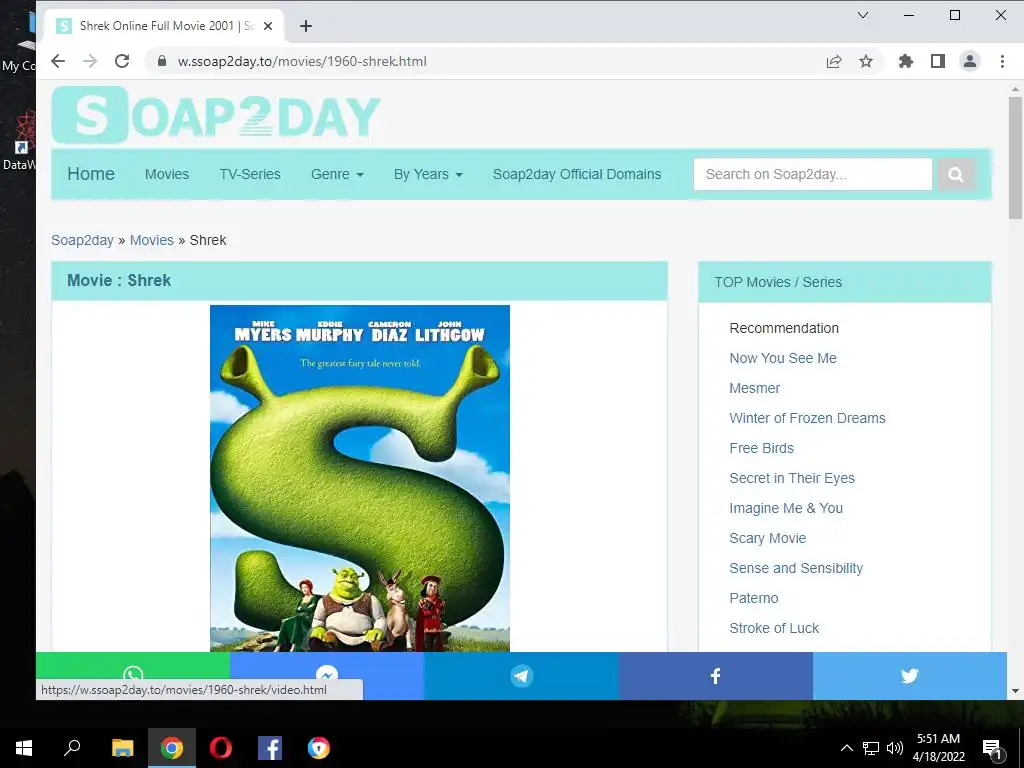Viewport: 1024px width, 768px height.
Task: Open the Free Birds link
Action: coord(761,448)
